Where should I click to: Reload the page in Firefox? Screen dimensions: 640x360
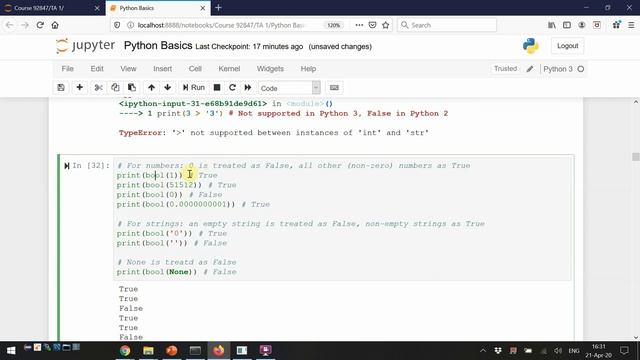tap(40, 25)
